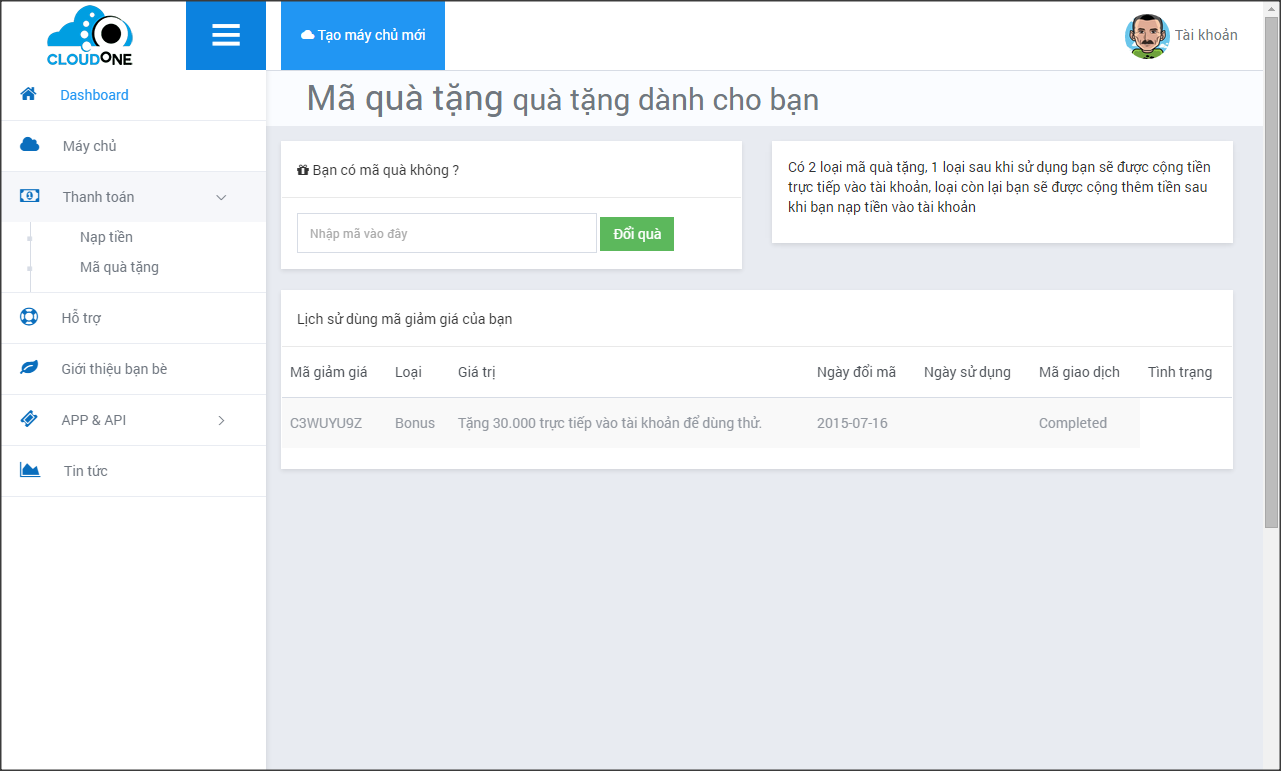Collapse the Thanh toán submenu chevron
The height and width of the screenshot is (771, 1281).
click(222, 197)
